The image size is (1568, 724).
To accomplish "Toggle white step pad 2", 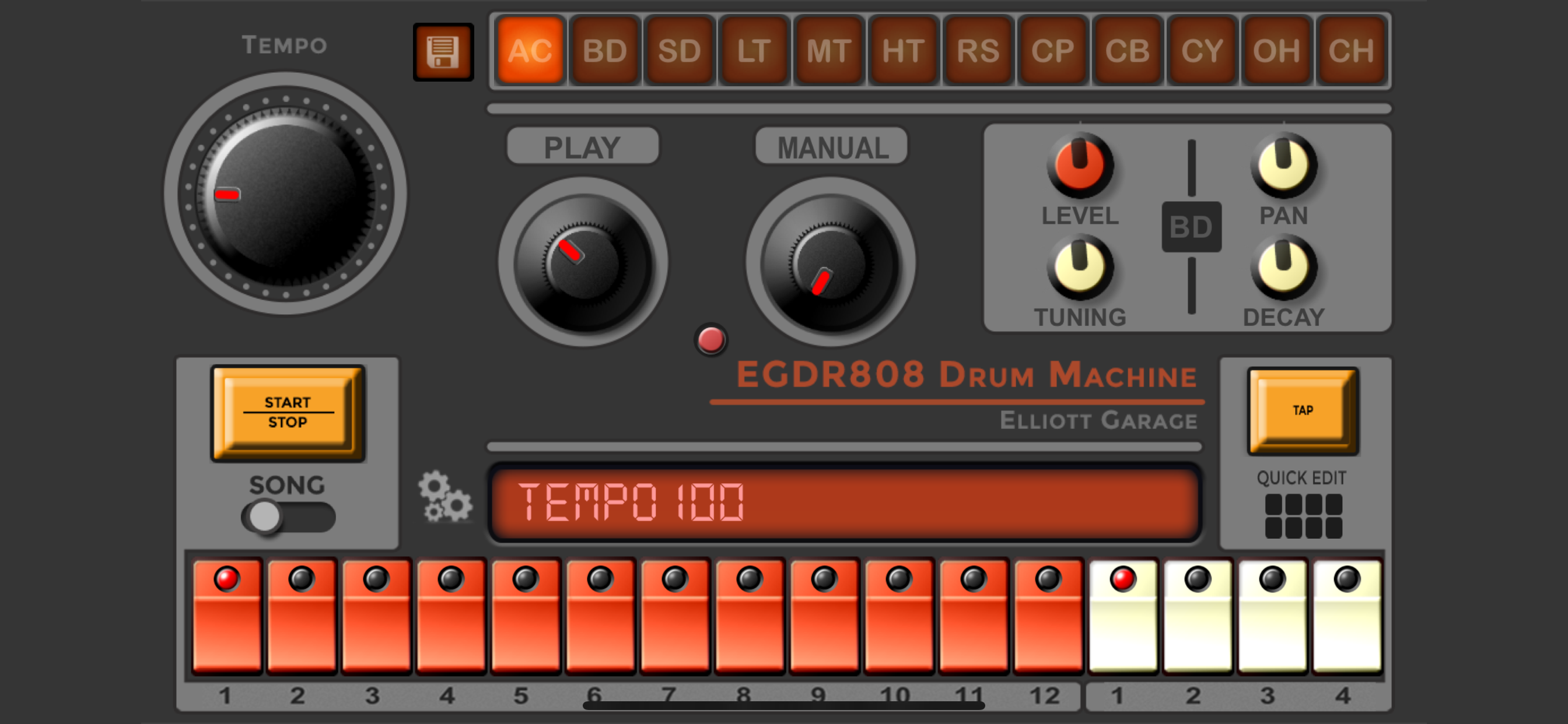I will (1198, 616).
